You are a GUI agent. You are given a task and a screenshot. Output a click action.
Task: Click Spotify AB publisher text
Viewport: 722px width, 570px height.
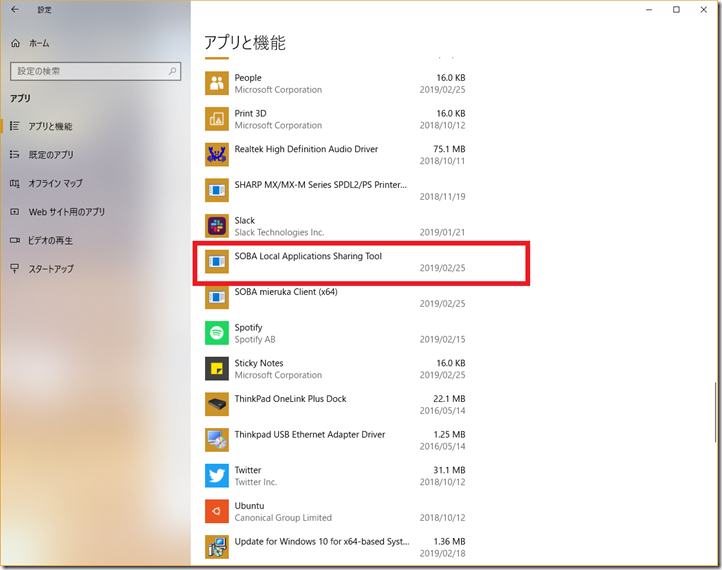coord(255,339)
